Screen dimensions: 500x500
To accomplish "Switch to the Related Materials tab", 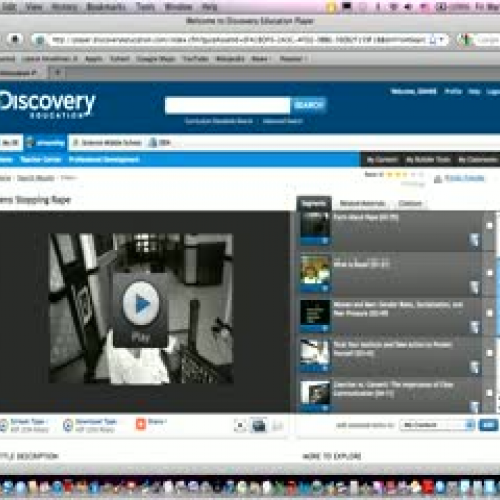I will tap(362, 203).
